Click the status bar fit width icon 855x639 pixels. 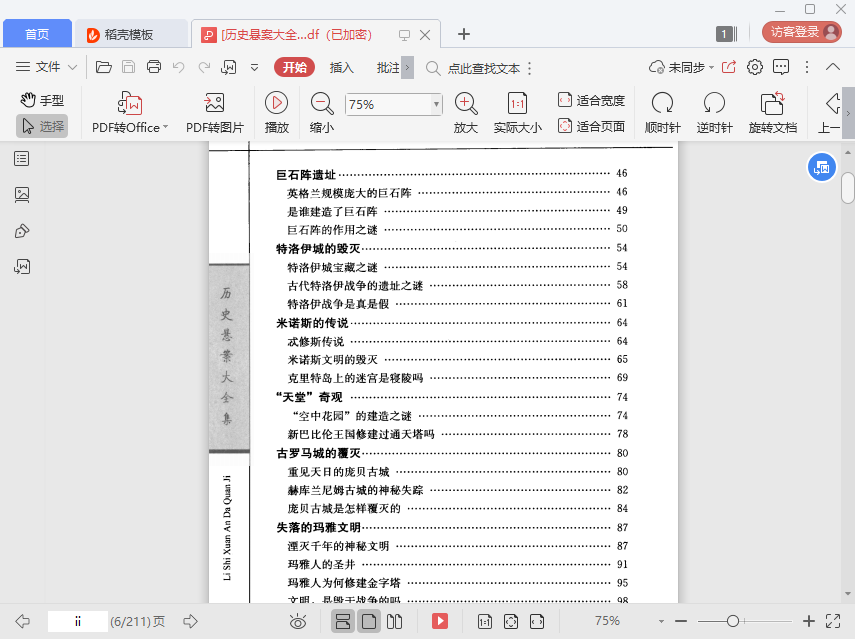click(537, 621)
